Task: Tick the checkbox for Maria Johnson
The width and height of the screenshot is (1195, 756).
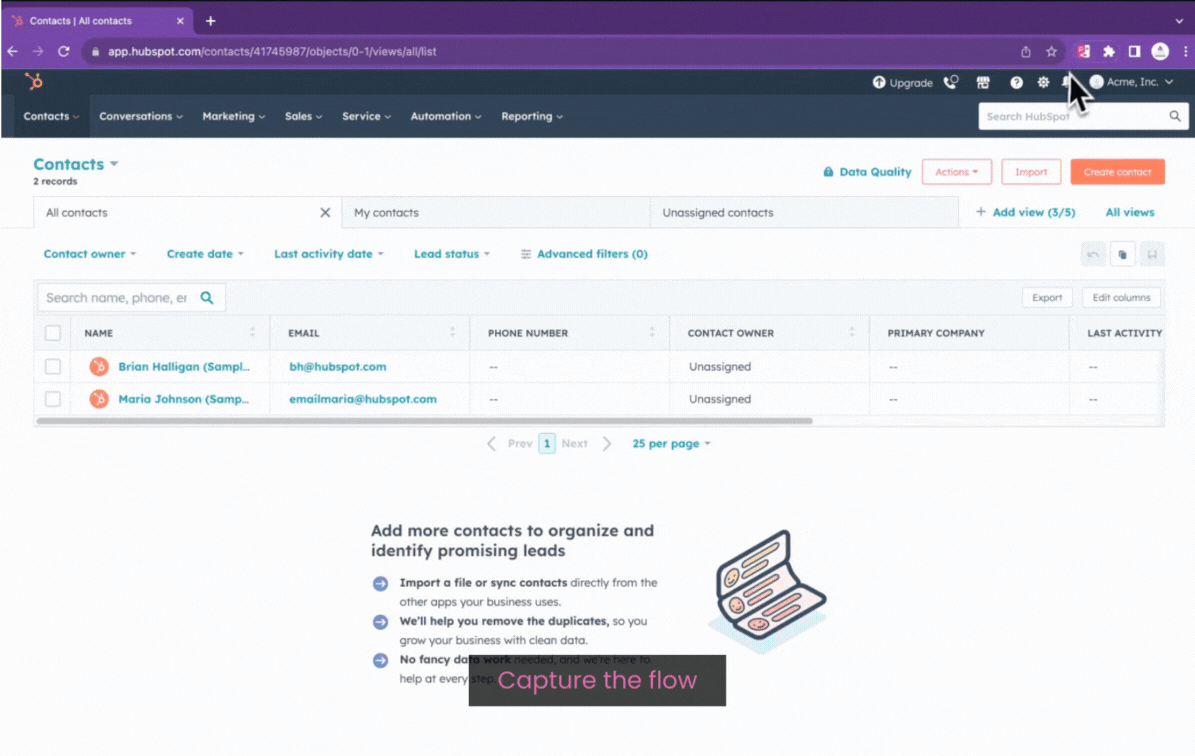Action: click(53, 399)
